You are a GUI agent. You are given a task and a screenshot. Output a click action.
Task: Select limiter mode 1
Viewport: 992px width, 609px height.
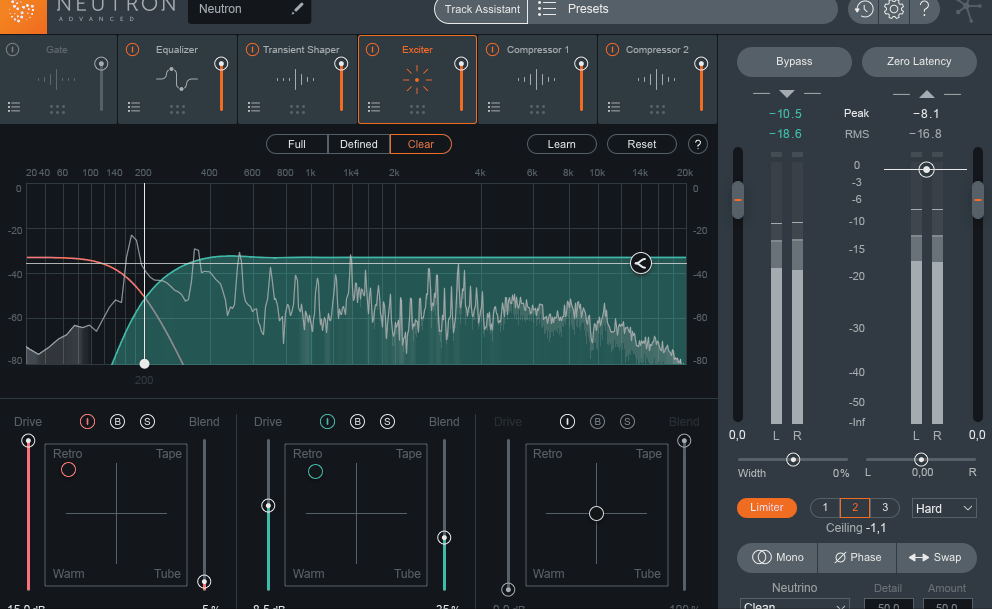tap(825, 508)
